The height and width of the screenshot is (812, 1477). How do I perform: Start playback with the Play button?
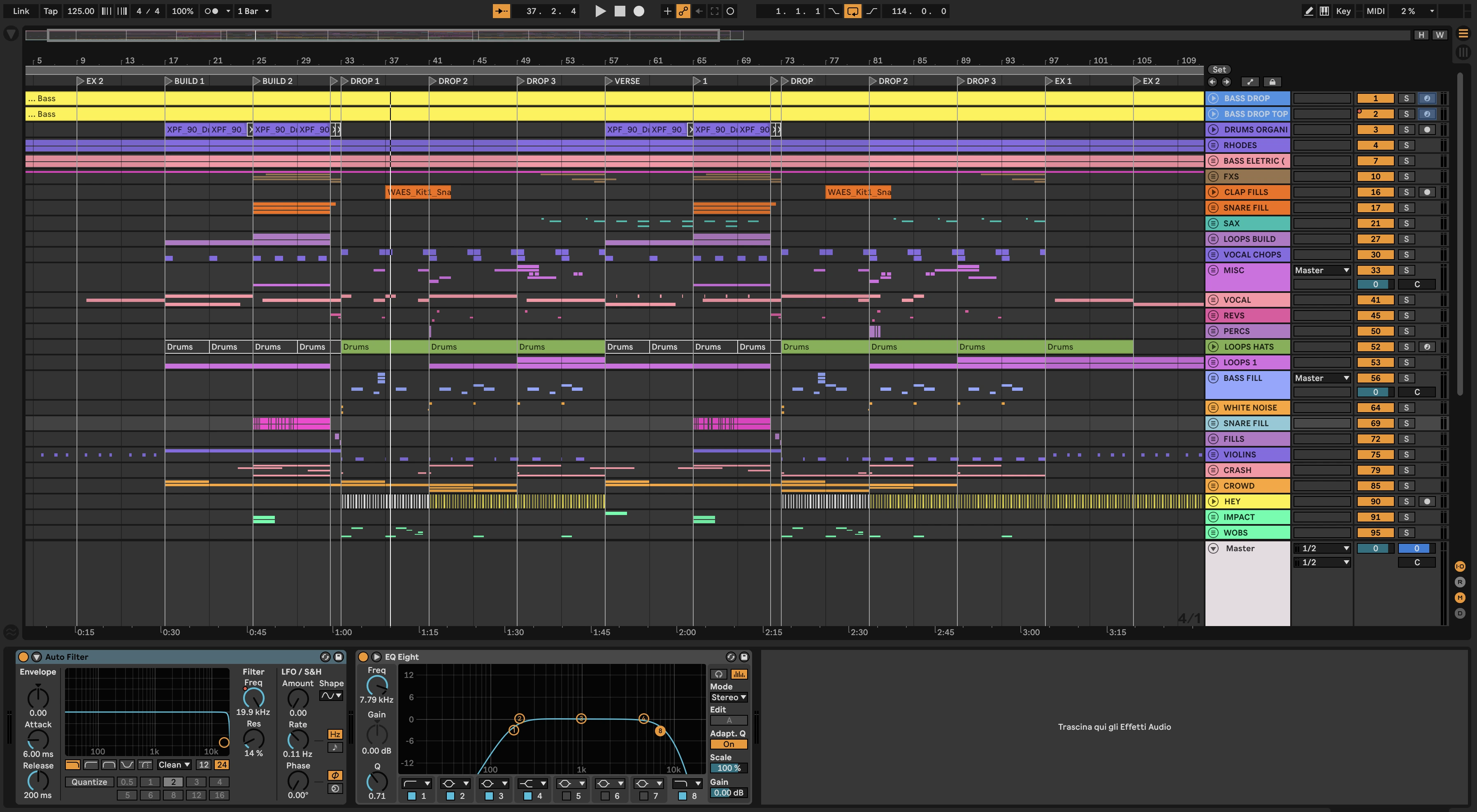(600, 11)
